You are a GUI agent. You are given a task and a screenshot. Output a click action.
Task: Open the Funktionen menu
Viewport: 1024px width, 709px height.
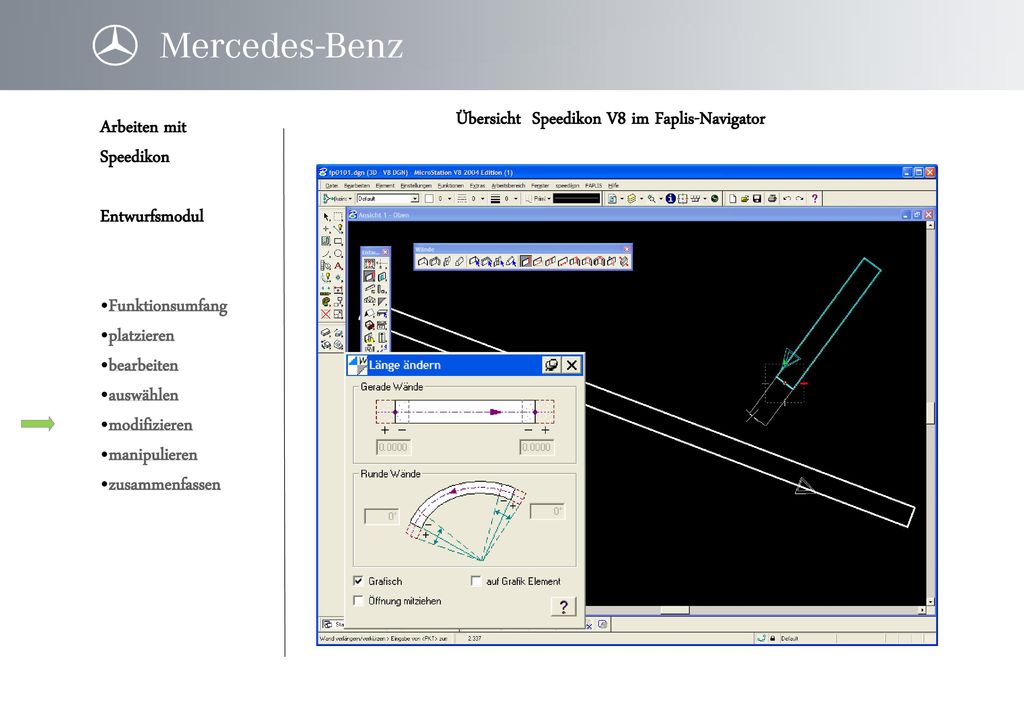tap(451, 185)
